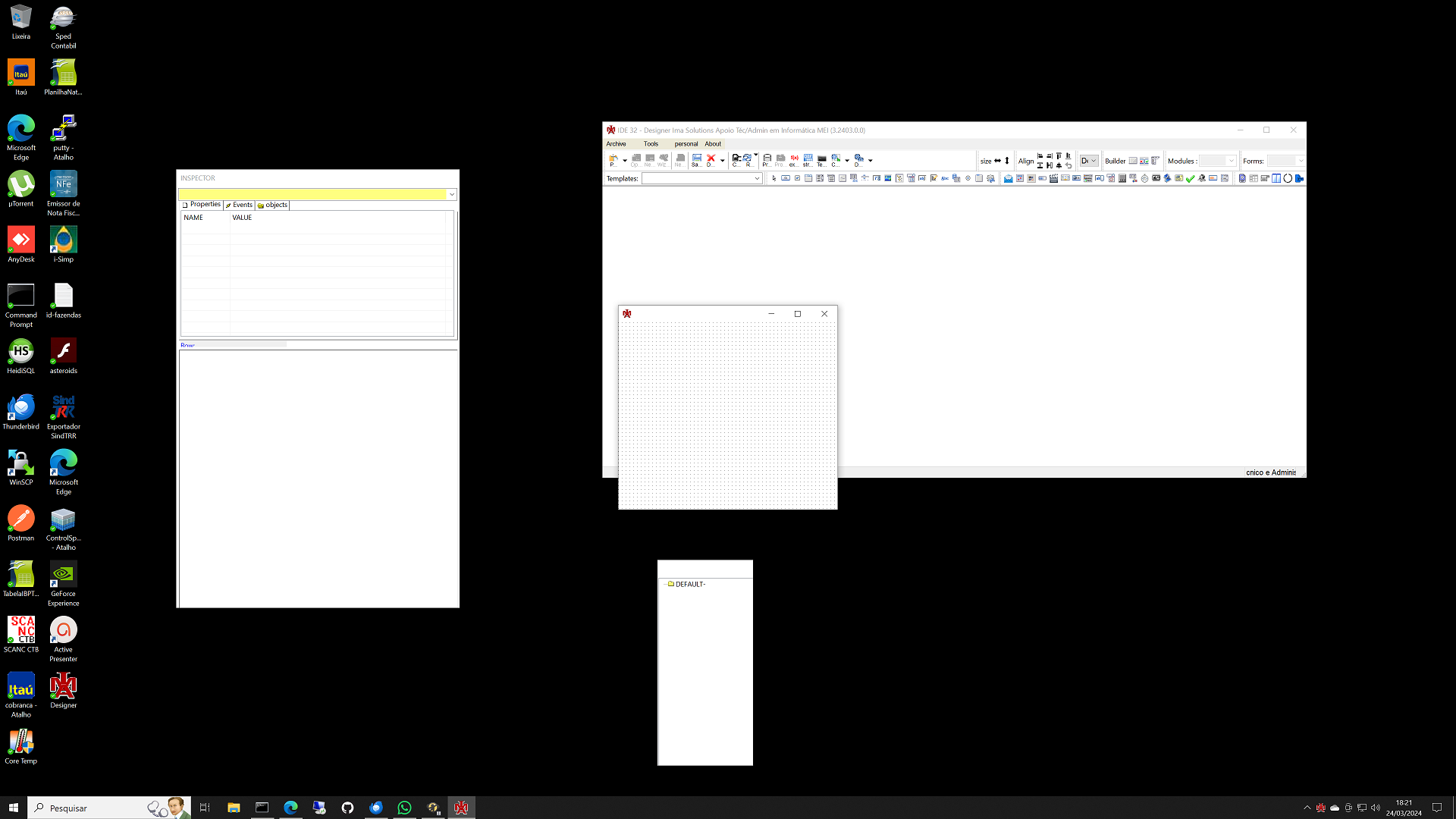1456x819 pixels.
Task: Open the Templates dropdown
Action: [756, 179]
